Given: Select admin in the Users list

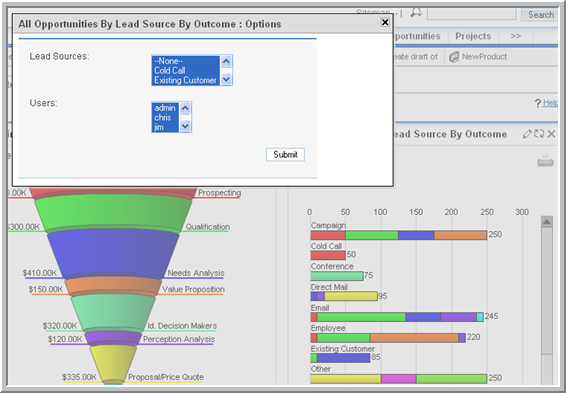Looking at the screenshot, I should pyautogui.click(x=165, y=108).
